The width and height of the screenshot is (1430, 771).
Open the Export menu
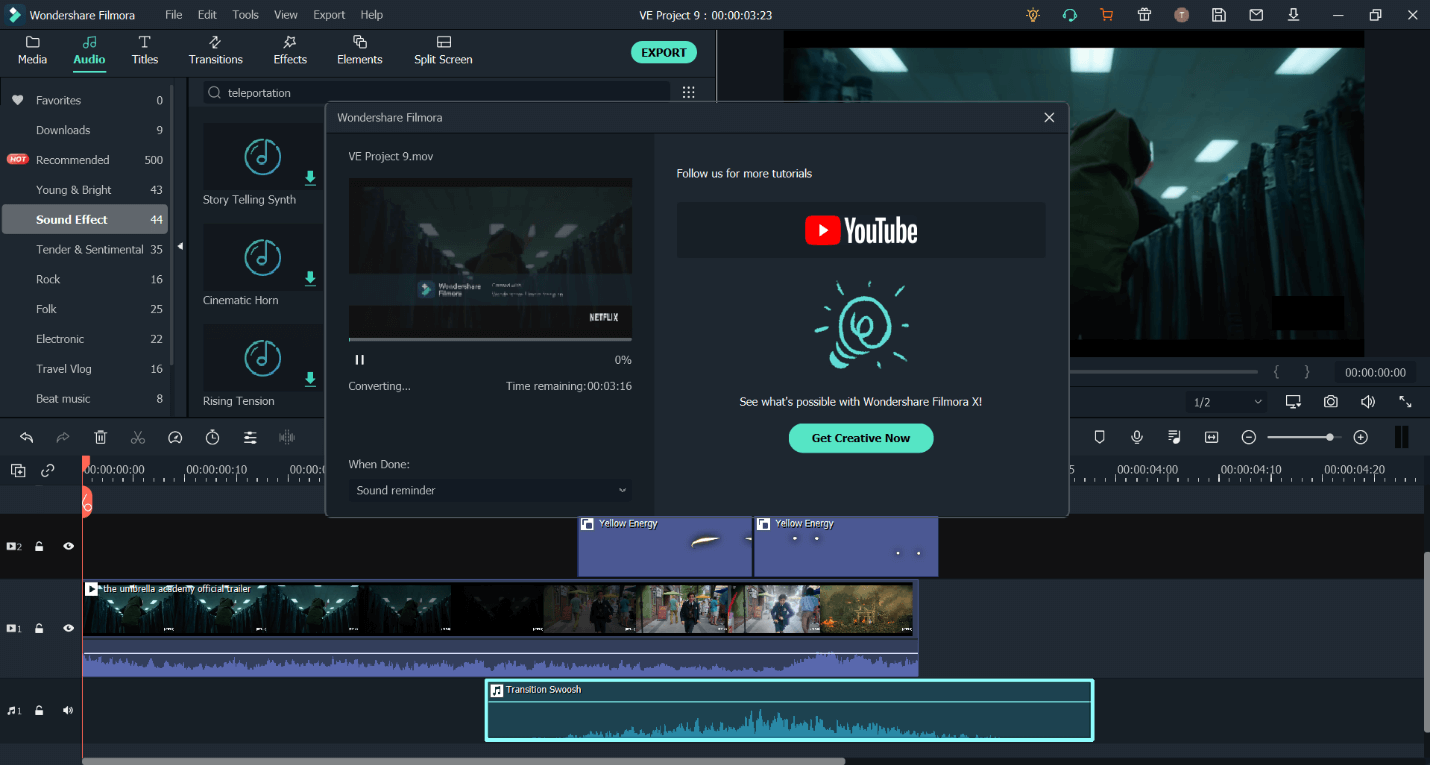tap(329, 15)
